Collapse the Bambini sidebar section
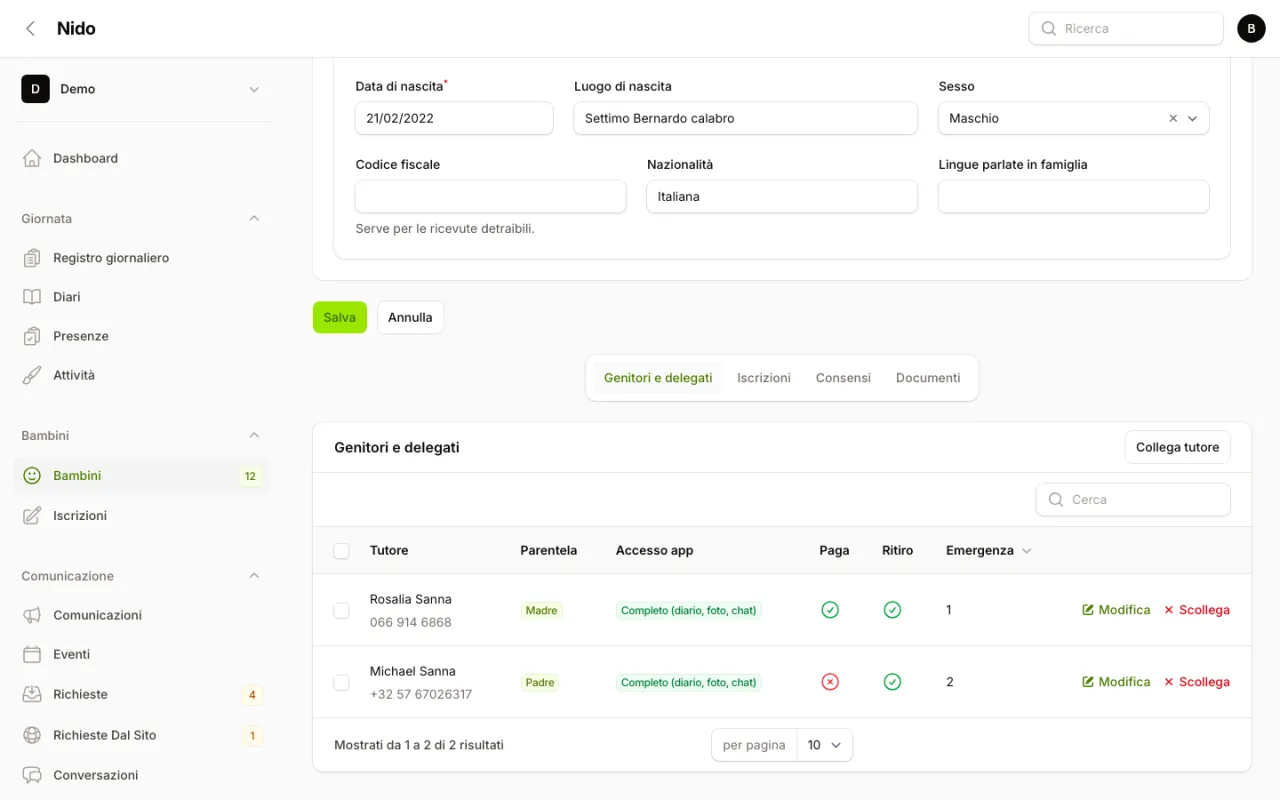 (254, 435)
